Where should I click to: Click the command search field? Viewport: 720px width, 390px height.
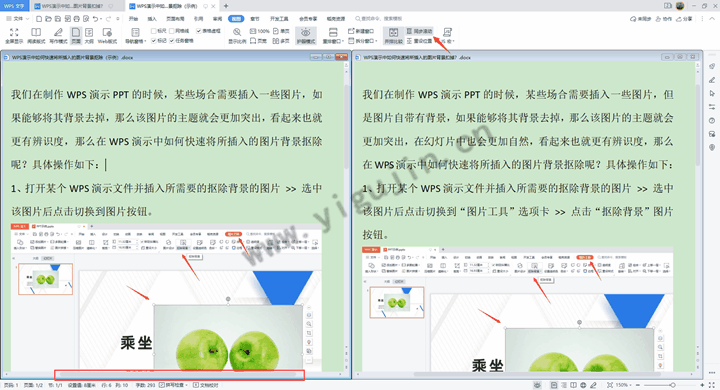(x=379, y=19)
